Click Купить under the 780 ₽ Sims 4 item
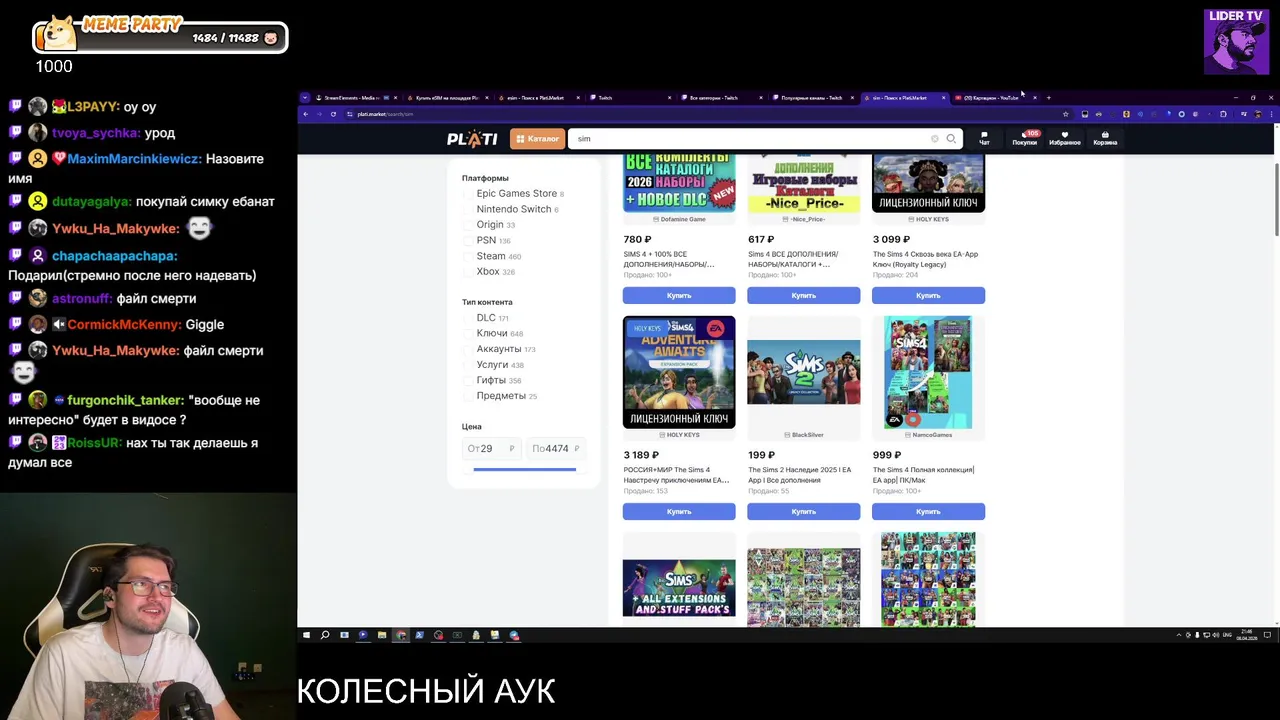 coord(679,296)
